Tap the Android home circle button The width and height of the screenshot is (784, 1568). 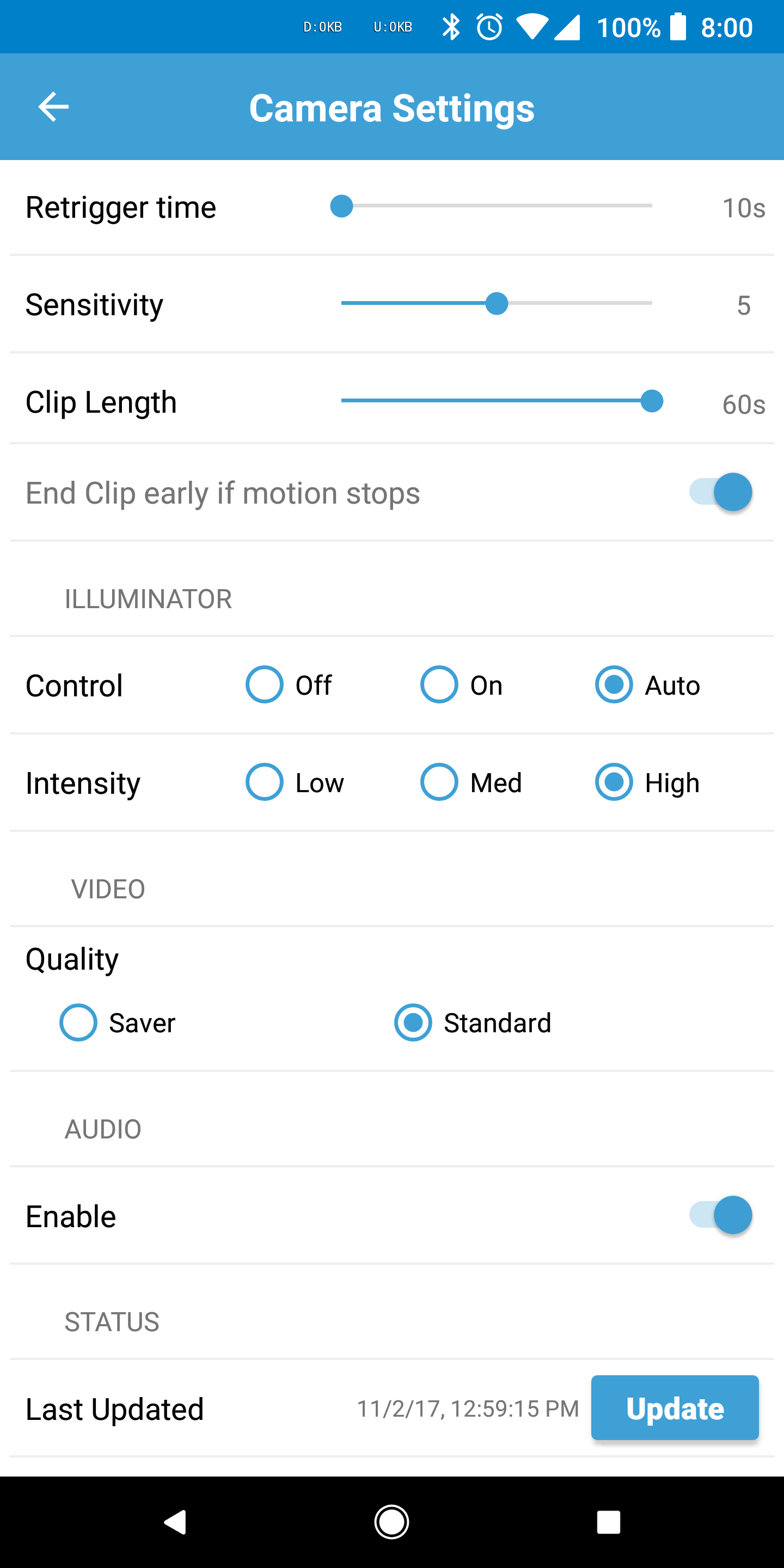(391, 1522)
